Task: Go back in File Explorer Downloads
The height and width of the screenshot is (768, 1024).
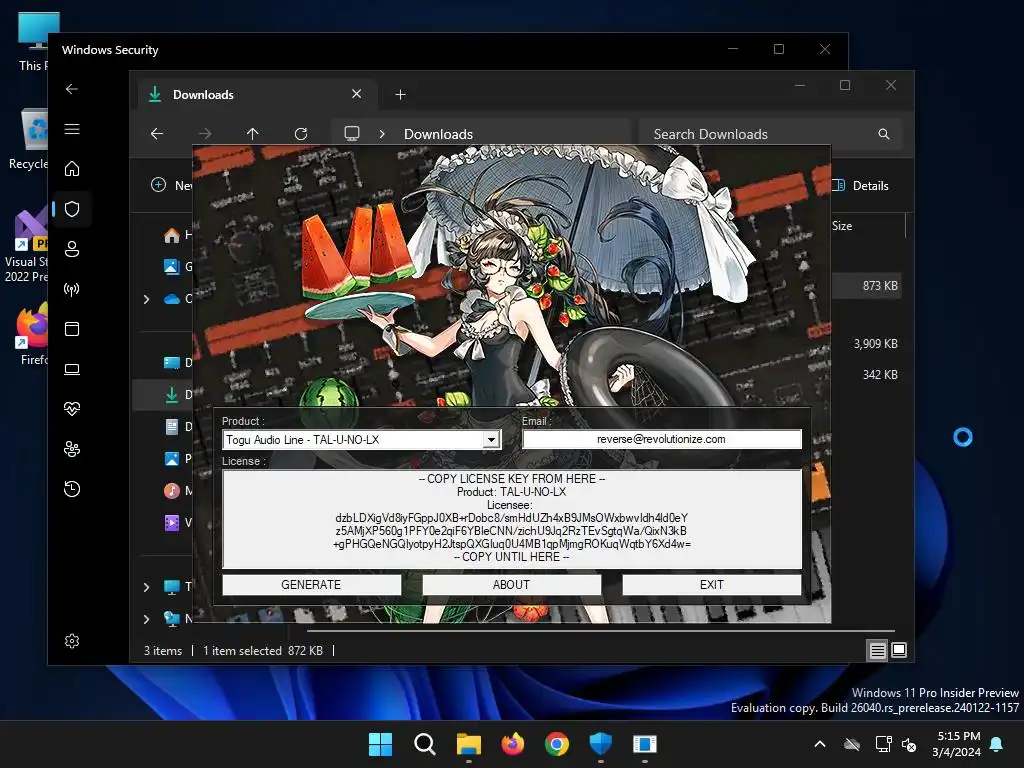Action: tap(157, 134)
